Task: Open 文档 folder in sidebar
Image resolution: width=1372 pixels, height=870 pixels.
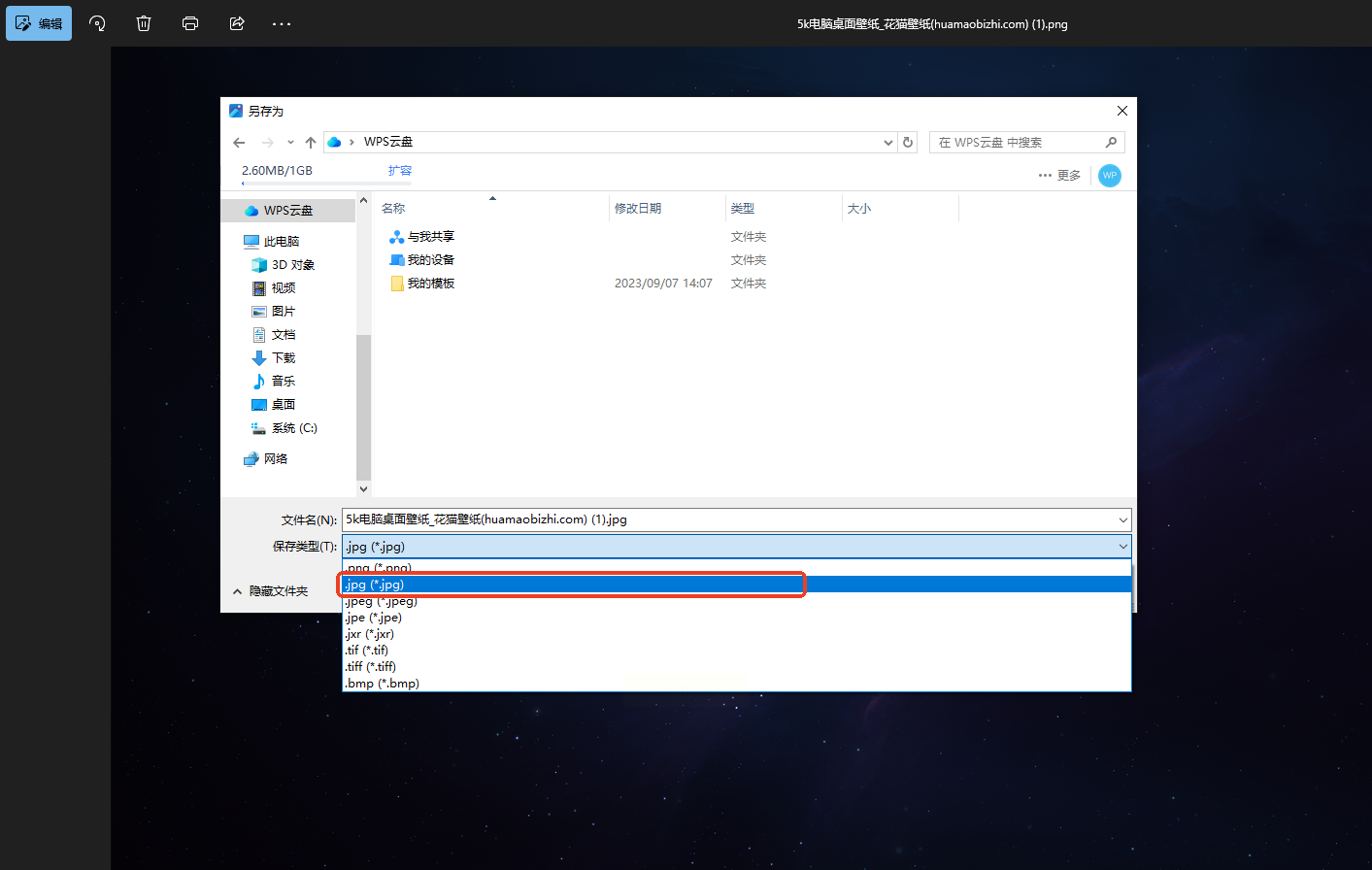Action: pos(273,335)
